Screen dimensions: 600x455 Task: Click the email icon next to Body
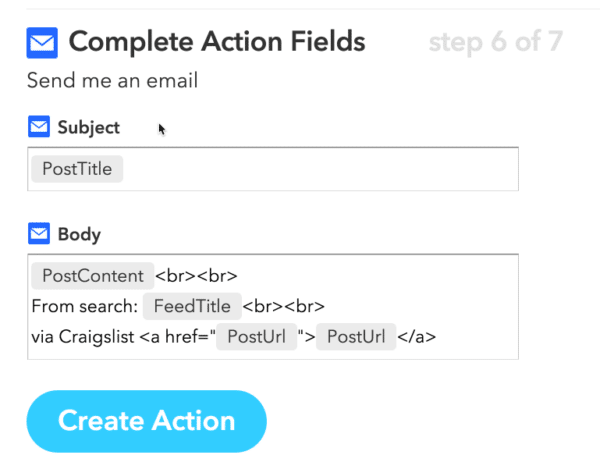pos(38,235)
